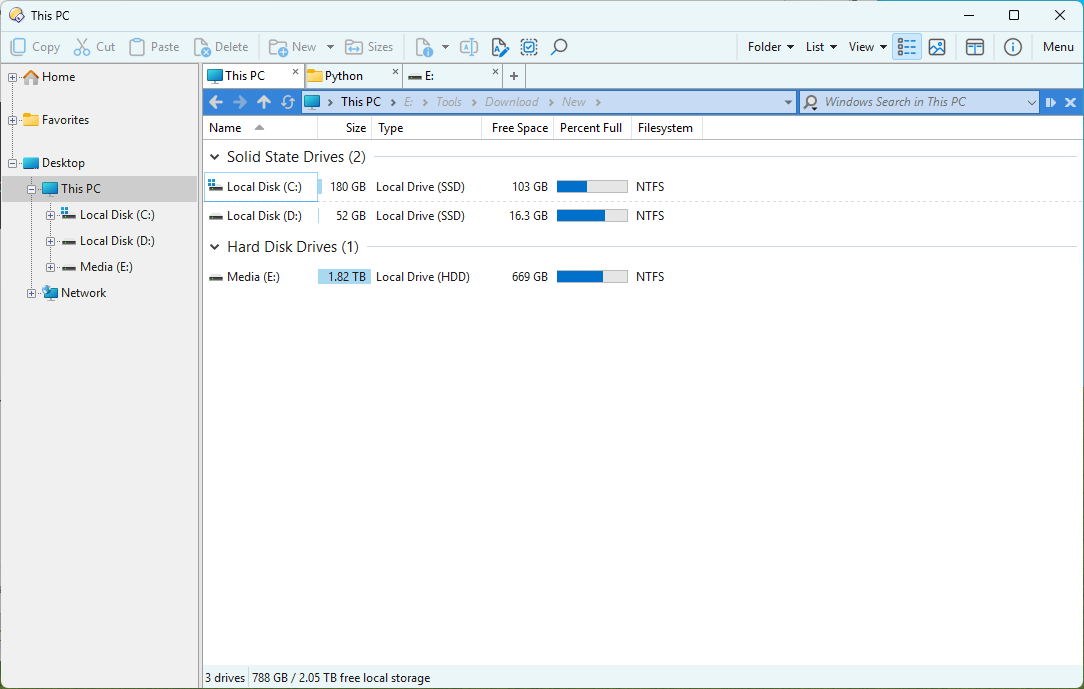The image size is (1084, 689).
Task: Open the path field history dropdown
Action: pyautogui.click(x=788, y=102)
